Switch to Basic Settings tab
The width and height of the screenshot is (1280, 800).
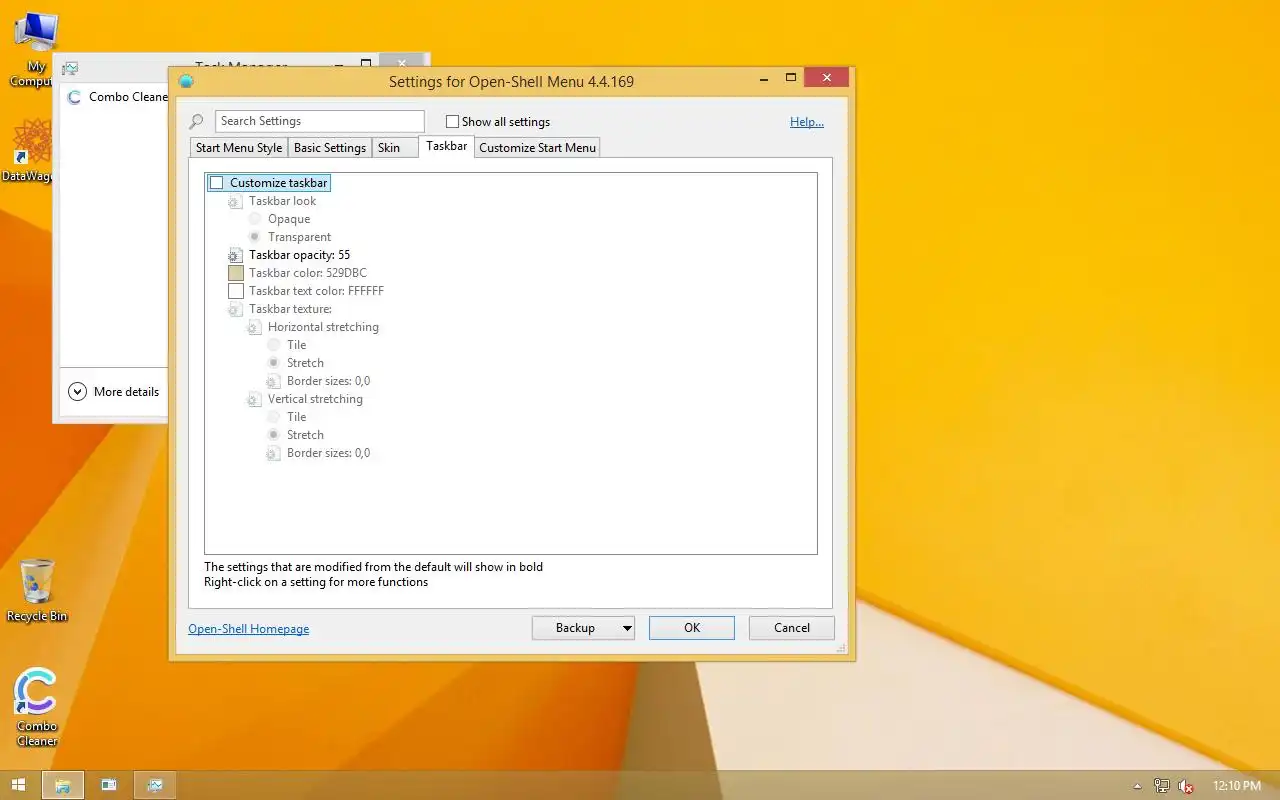point(330,148)
